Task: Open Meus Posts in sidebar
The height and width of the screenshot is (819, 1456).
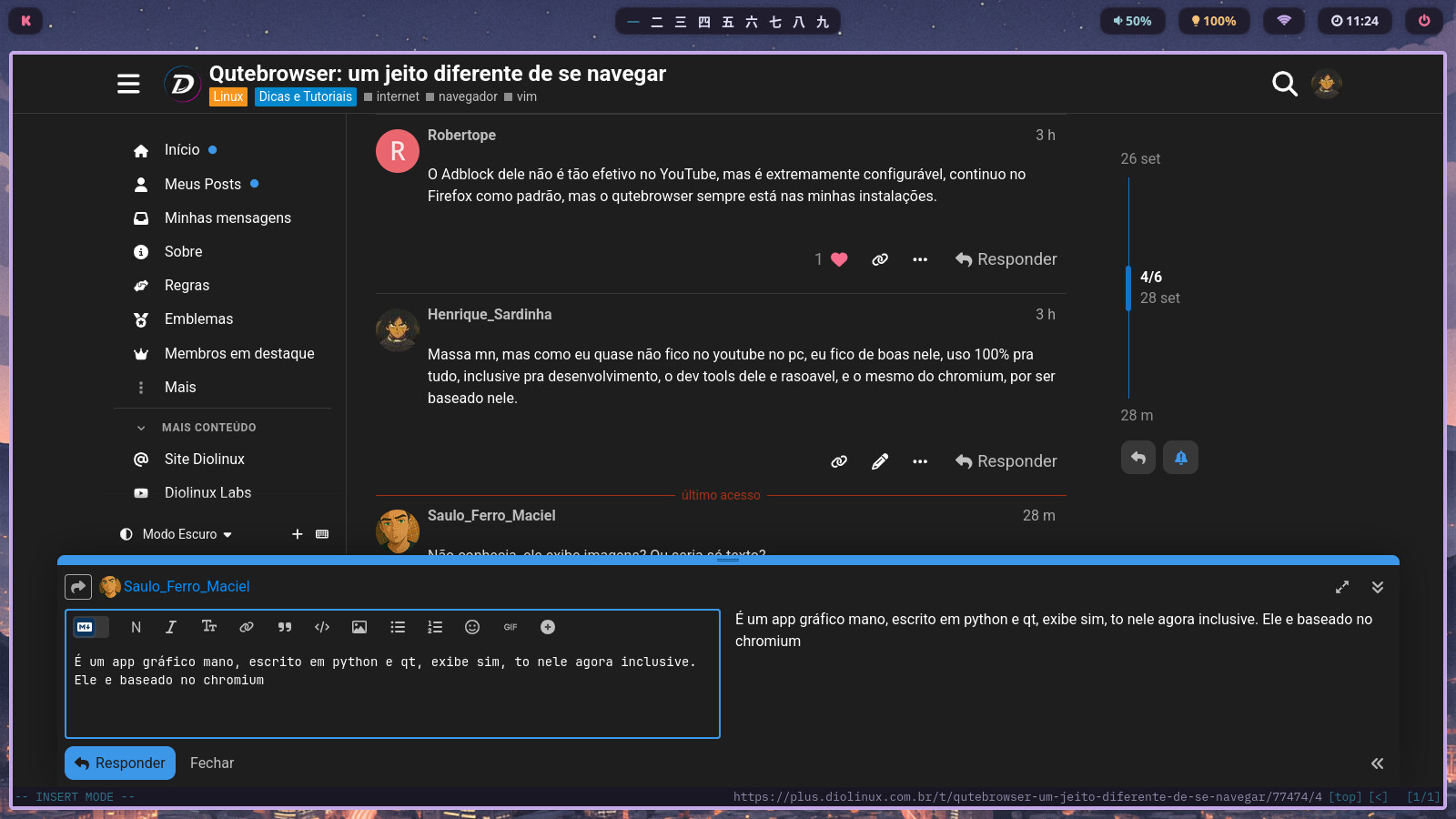Action: [202, 184]
